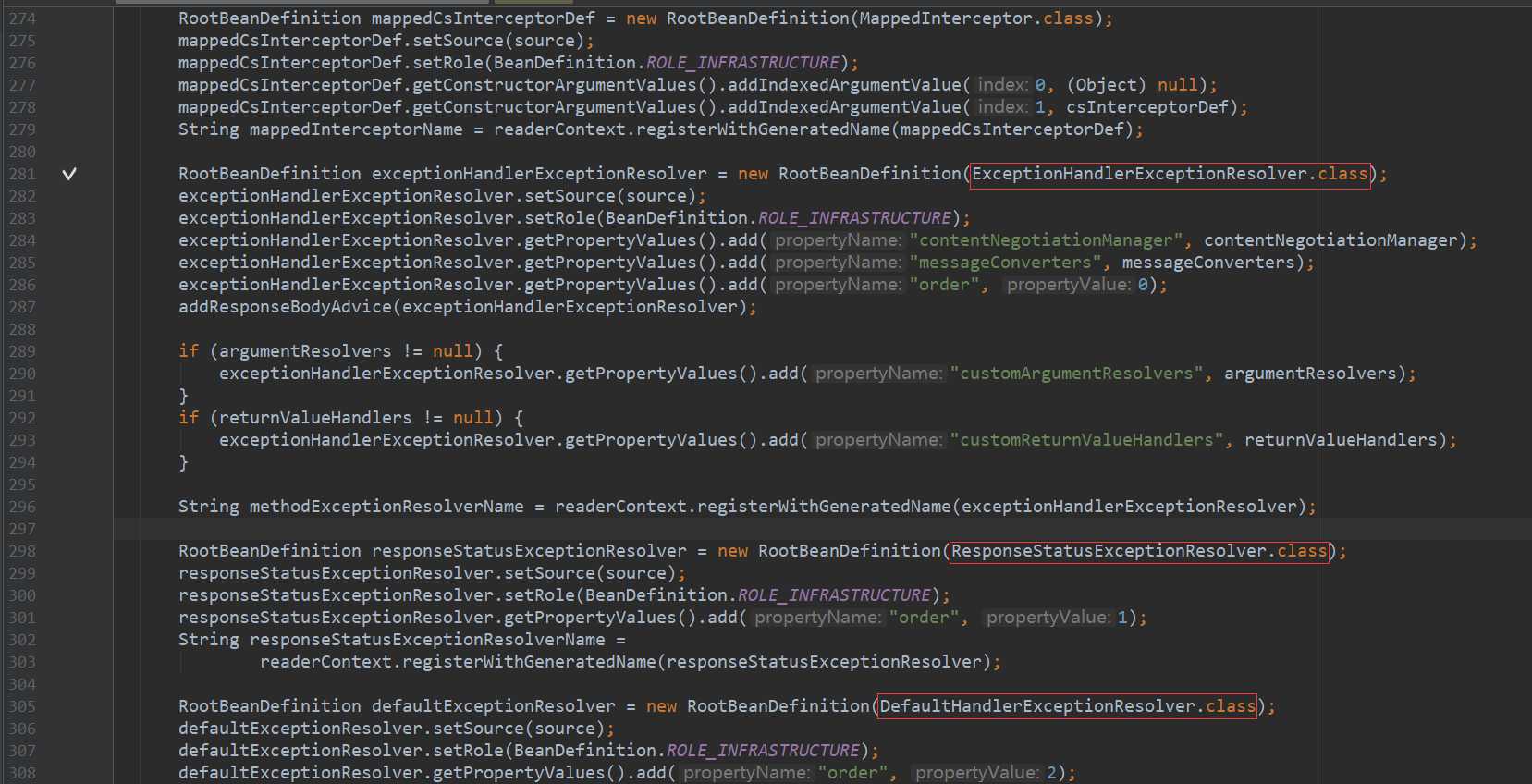1532x784 pixels.
Task: Click line number 296 in the gutter
Action: coord(22,507)
